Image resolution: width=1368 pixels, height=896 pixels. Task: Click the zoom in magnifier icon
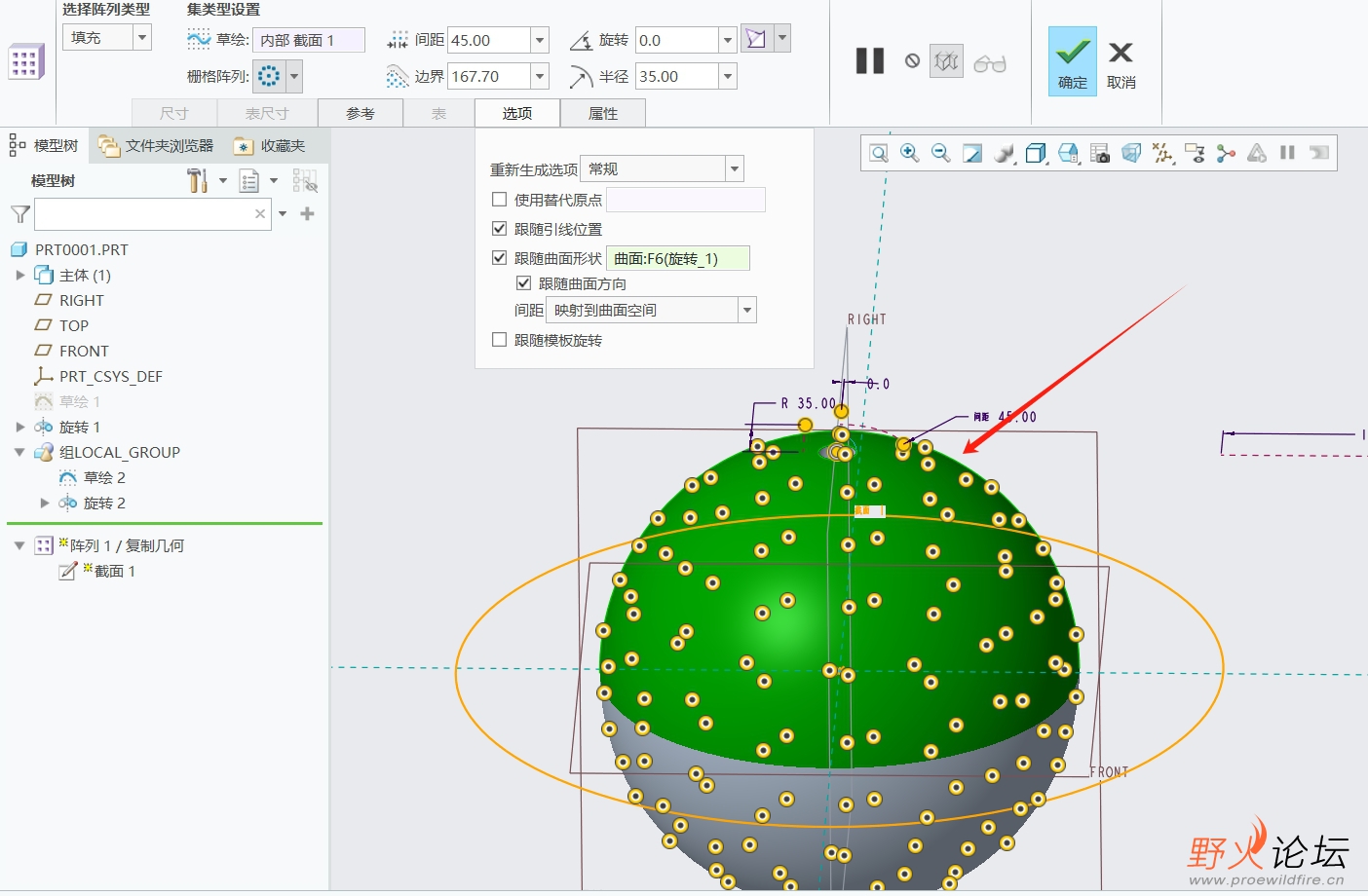909,153
